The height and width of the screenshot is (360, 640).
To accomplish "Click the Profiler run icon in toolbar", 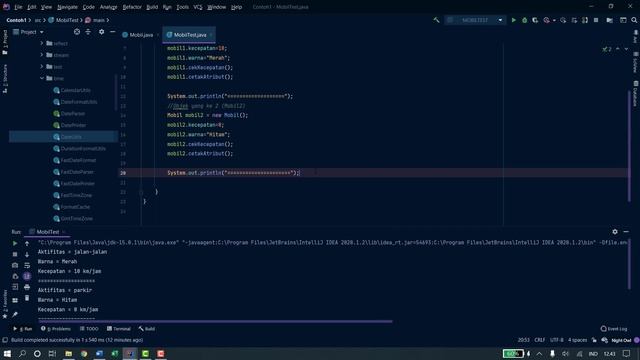I will tap(547, 20).
